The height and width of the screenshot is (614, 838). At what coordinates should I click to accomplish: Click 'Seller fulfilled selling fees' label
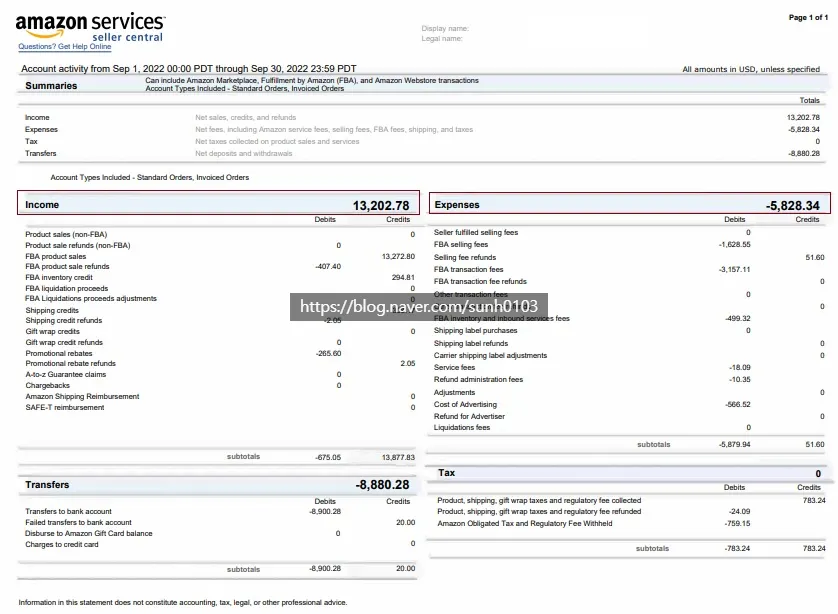click(x=476, y=232)
